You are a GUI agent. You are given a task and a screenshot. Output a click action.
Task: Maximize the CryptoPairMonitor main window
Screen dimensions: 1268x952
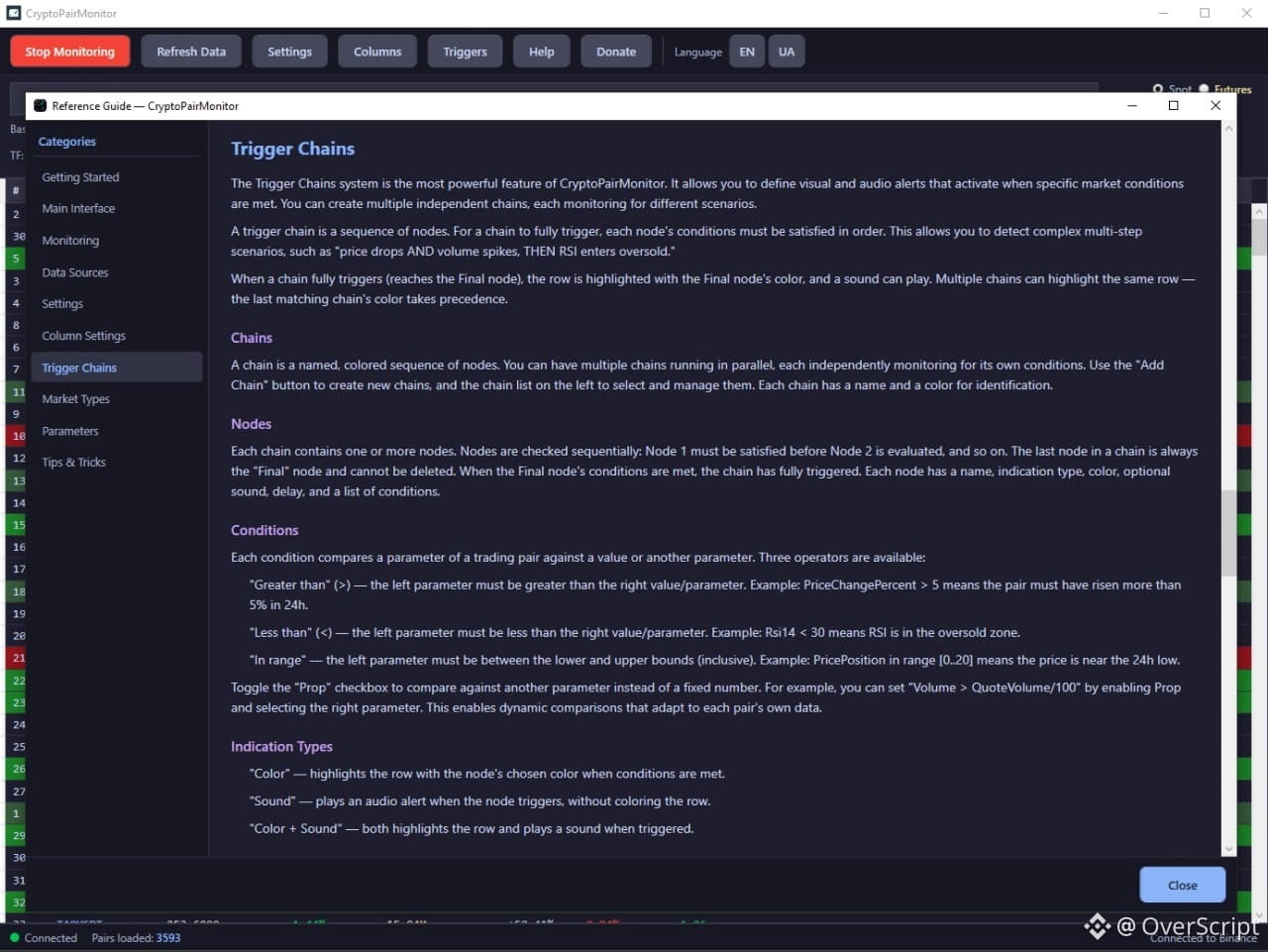tap(1205, 13)
